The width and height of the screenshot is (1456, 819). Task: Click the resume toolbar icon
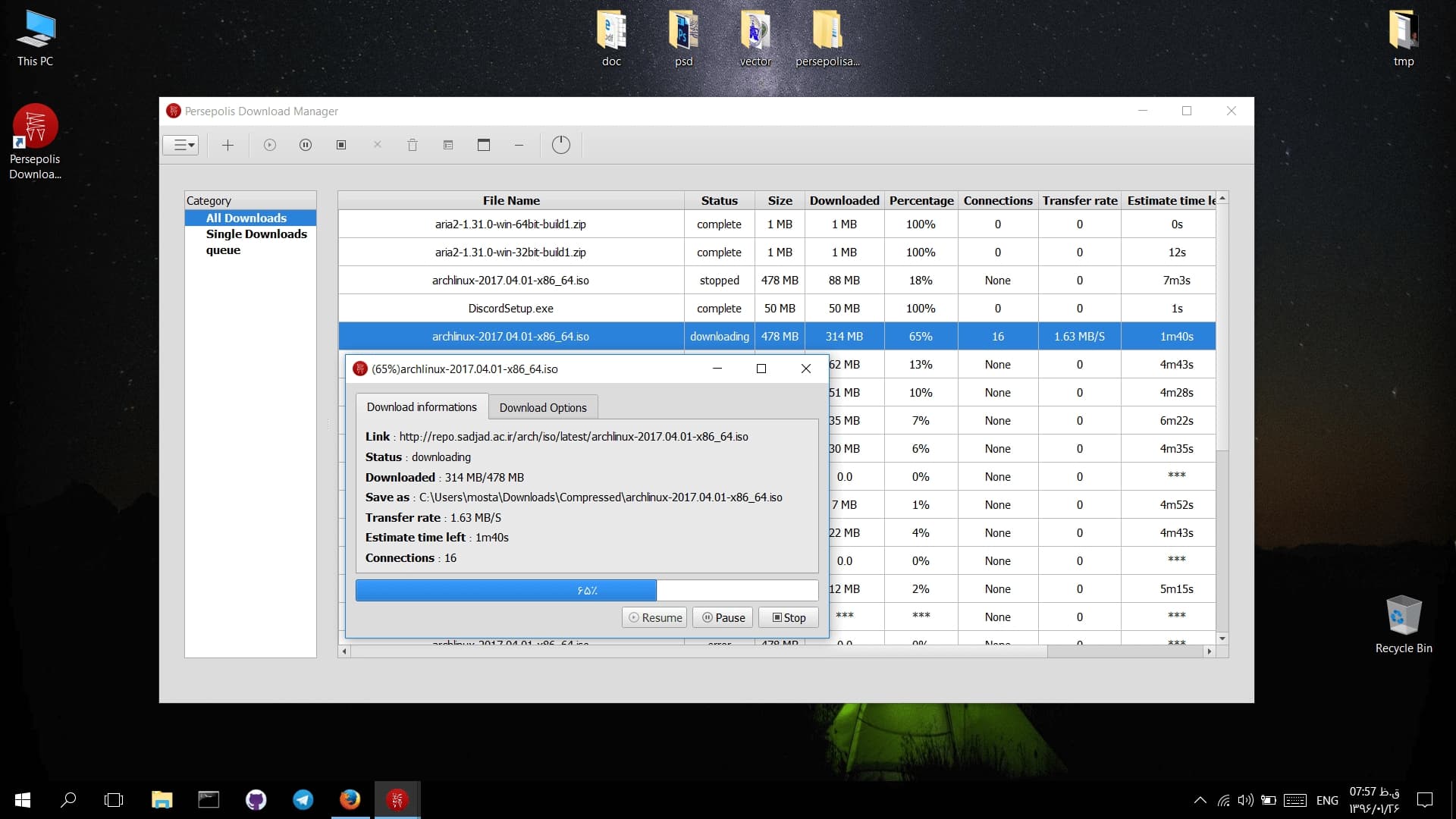point(270,145)
